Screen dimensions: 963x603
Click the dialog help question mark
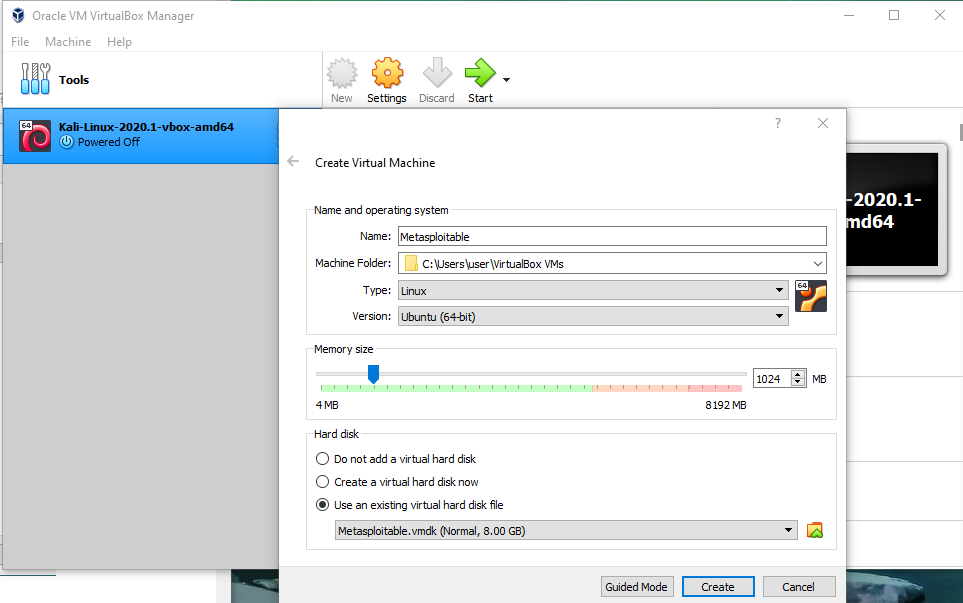click(x=778, y=123)
